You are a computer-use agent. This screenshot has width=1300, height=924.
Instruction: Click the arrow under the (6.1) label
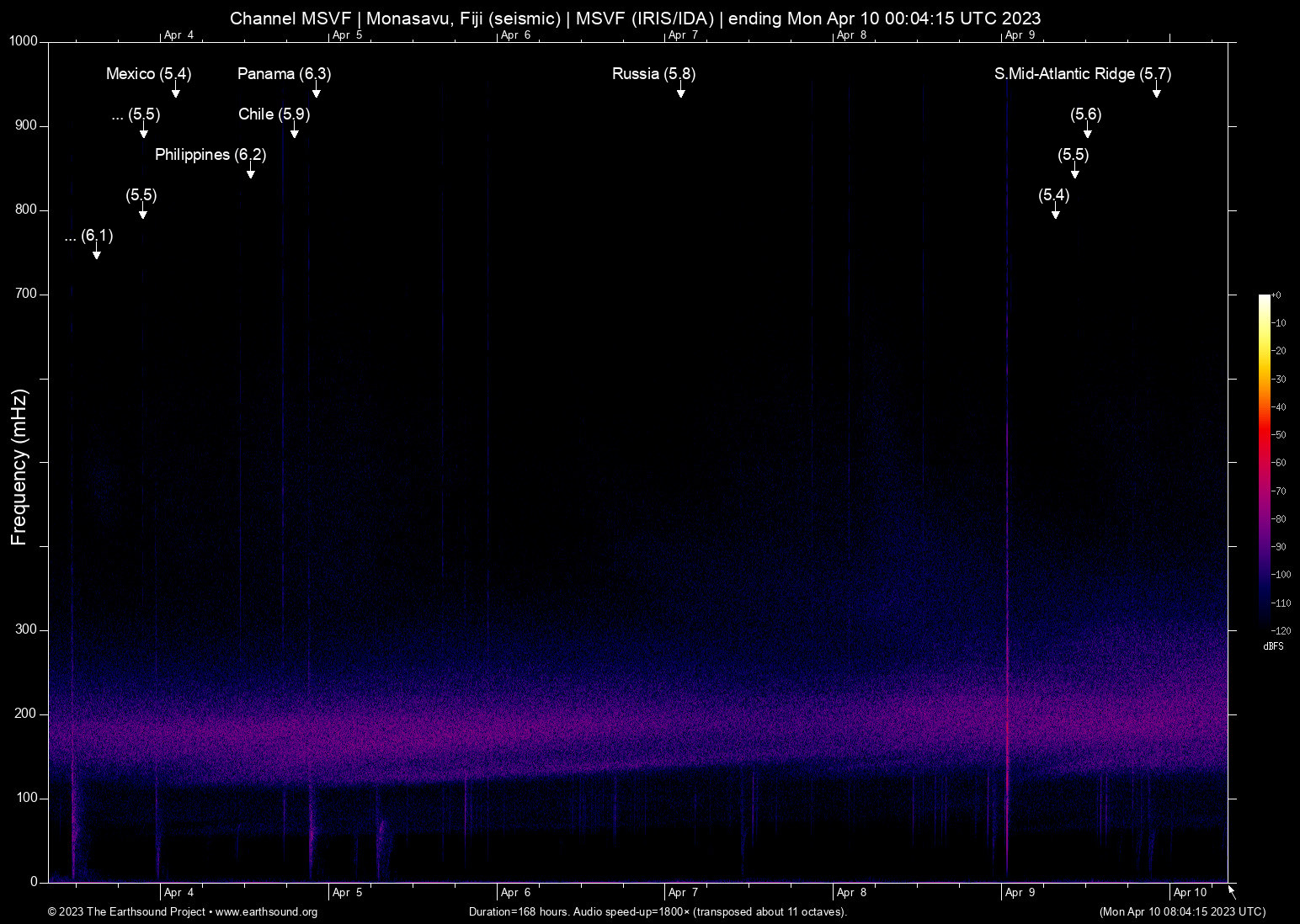coord(96,253)
